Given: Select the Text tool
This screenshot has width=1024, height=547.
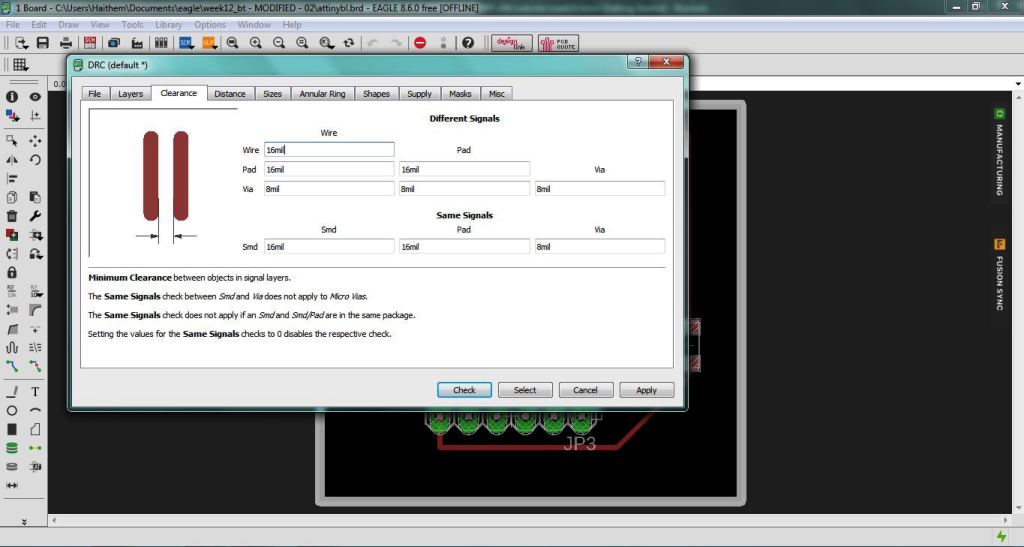Looking at the screenshot, I should [x=35, y=392].
